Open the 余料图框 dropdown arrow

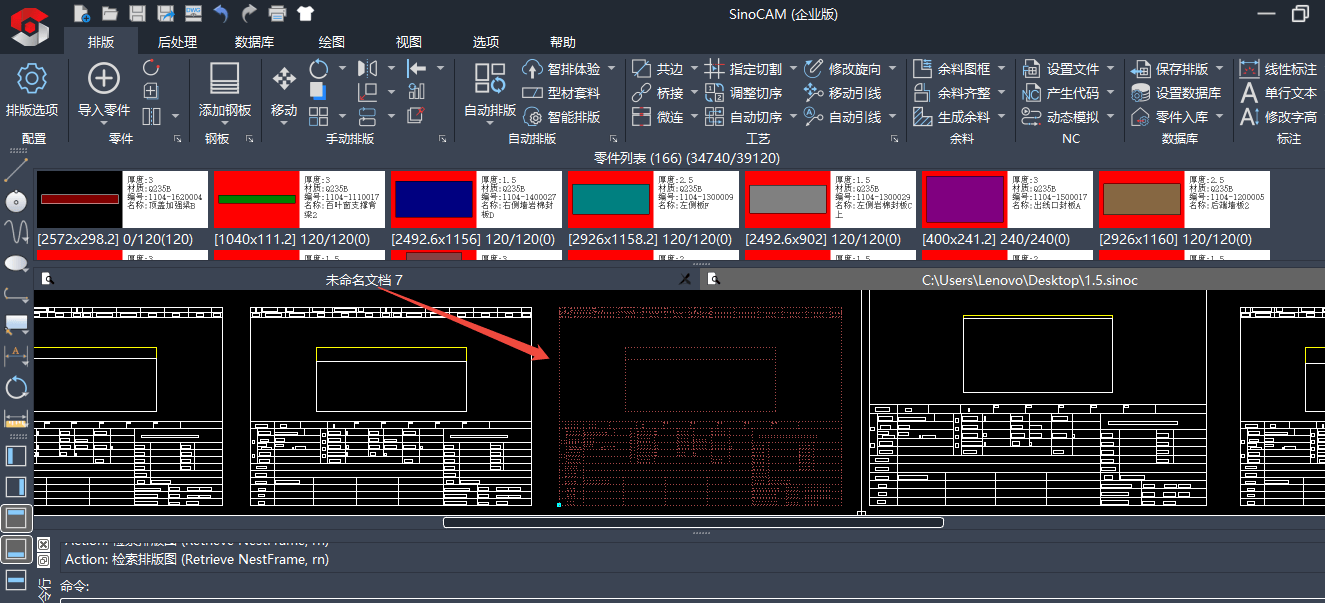pyautogui.click(x=1000, y=69)
